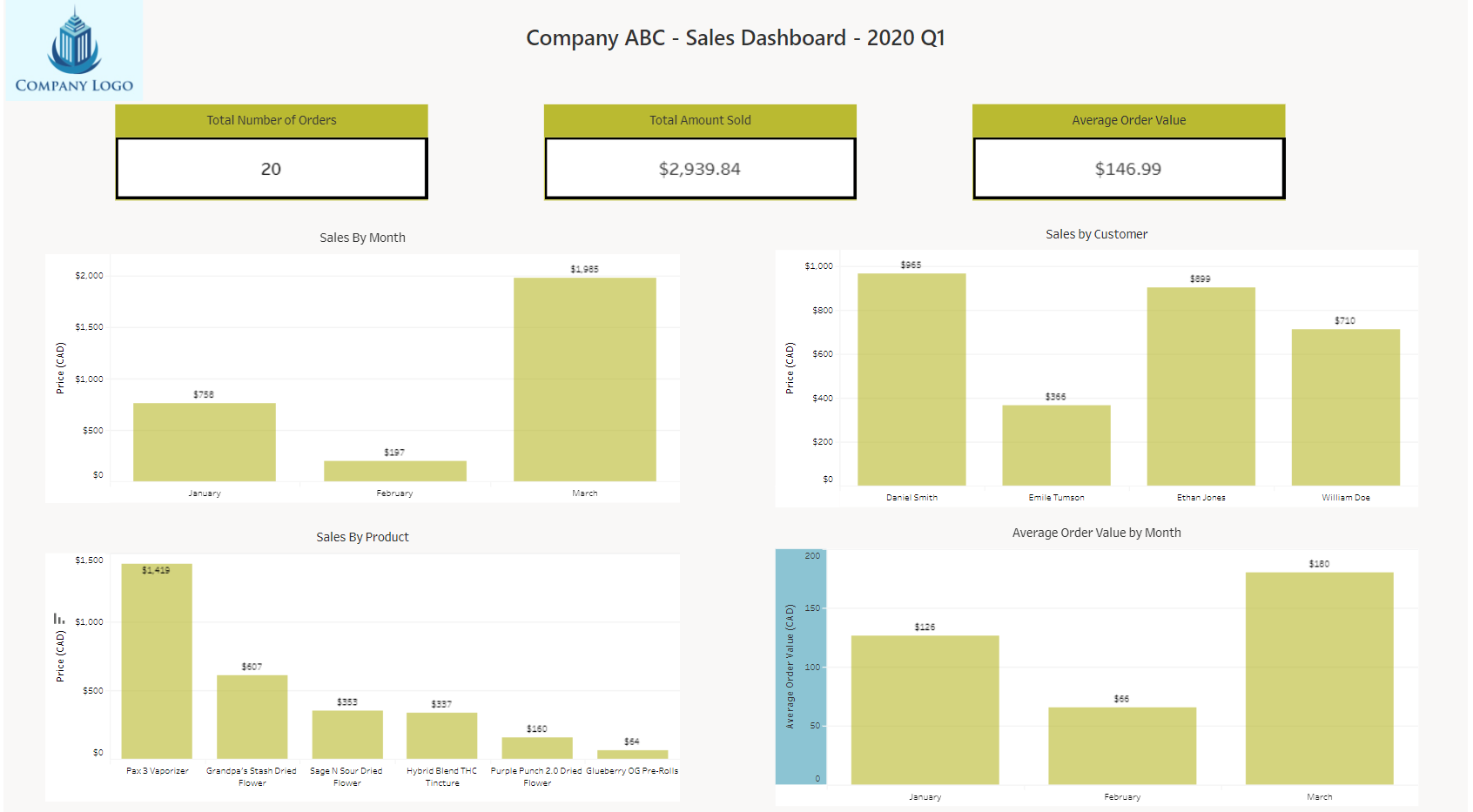
Task: Select the January bar in Sales By Month
Action: [204, 442]
